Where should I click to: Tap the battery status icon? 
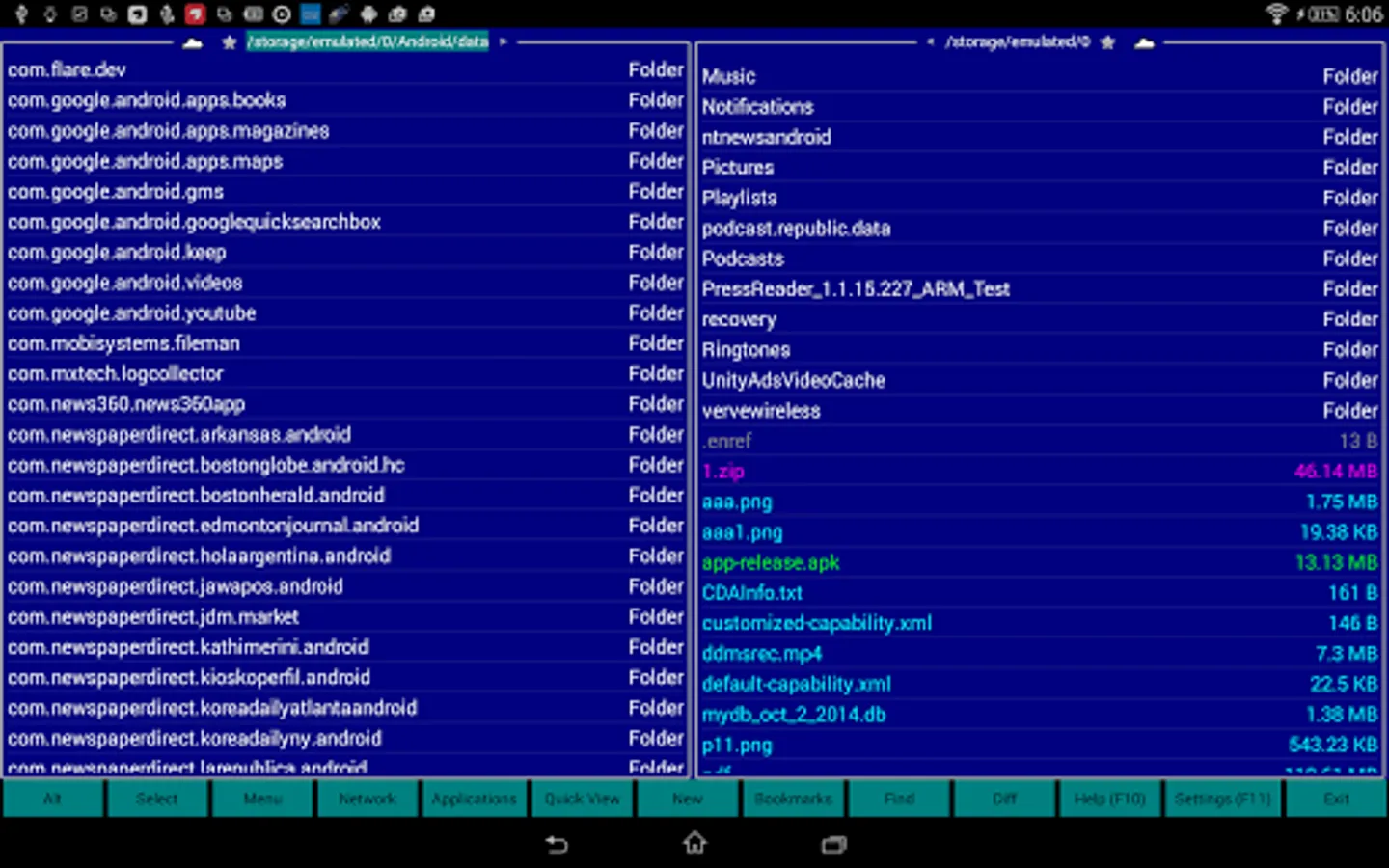pyautogui.click(x=1325, y=14)
